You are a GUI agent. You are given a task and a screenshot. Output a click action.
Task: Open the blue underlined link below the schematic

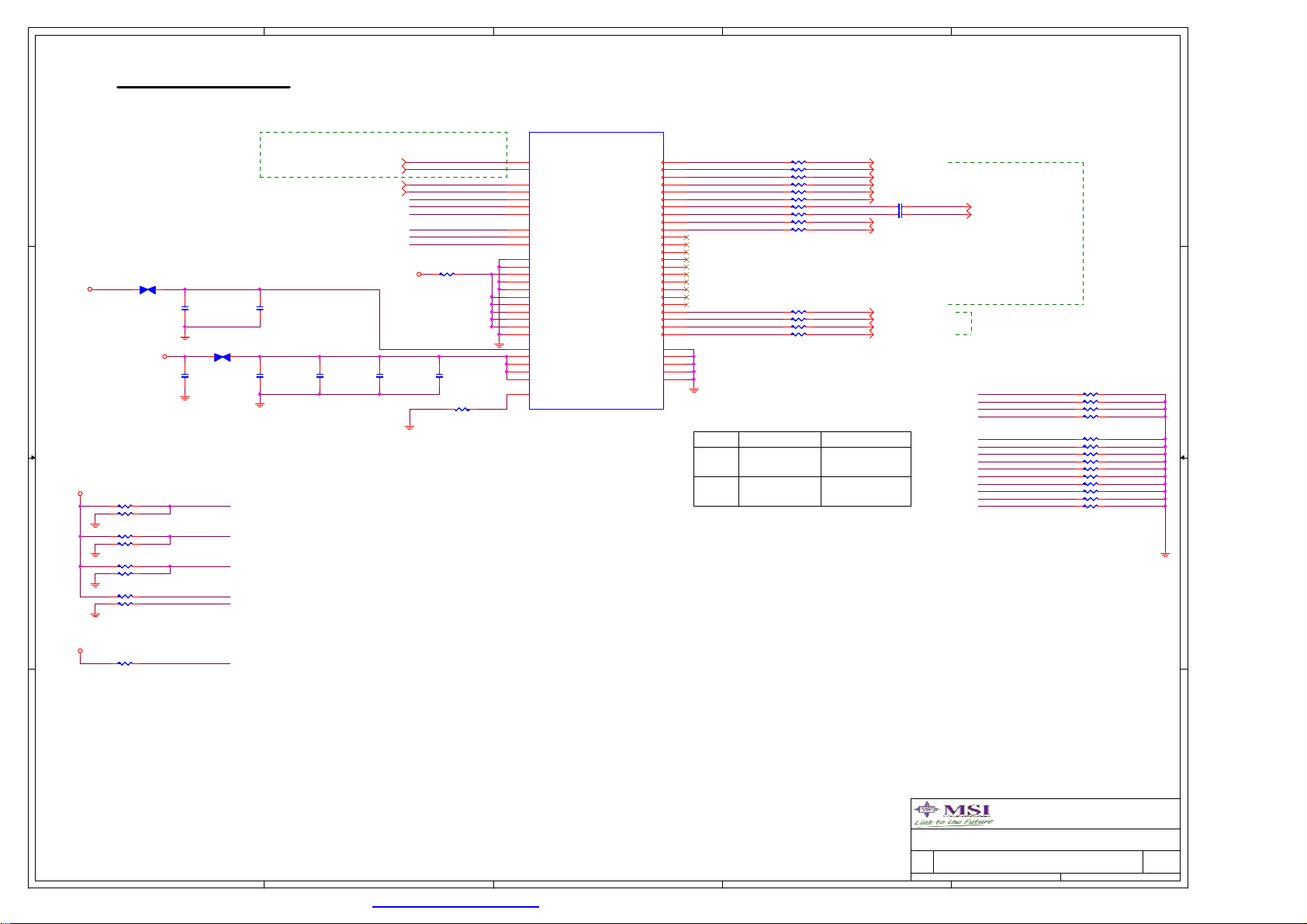click(455, 906)
